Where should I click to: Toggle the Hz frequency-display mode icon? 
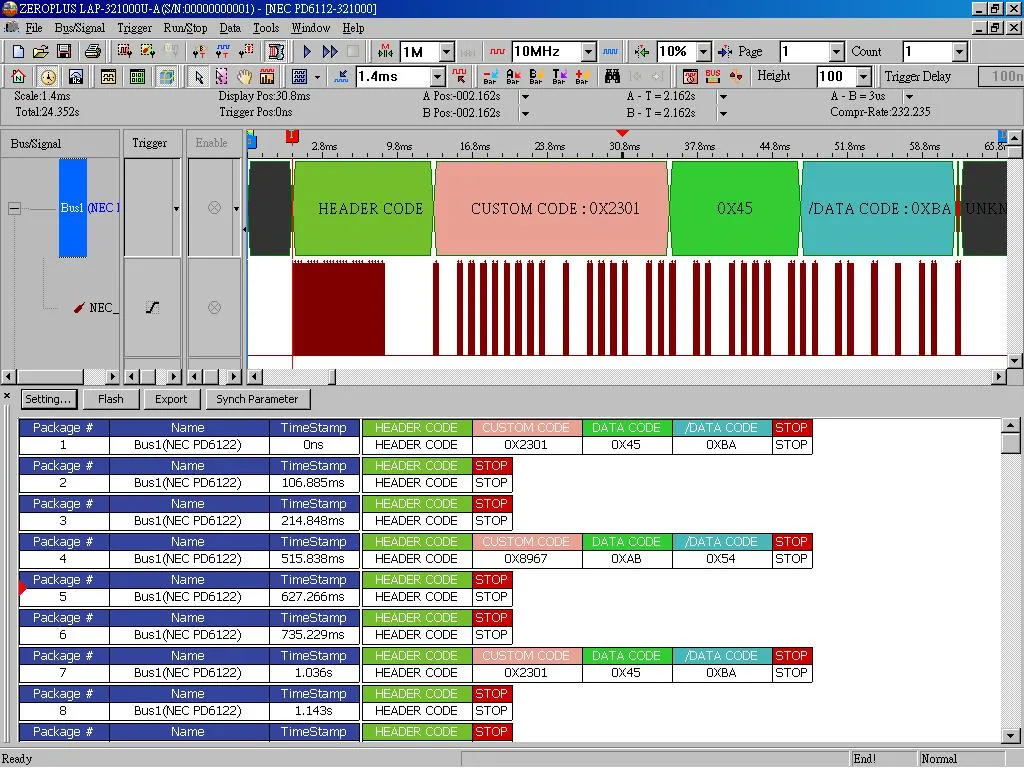(x=76, y=76)
